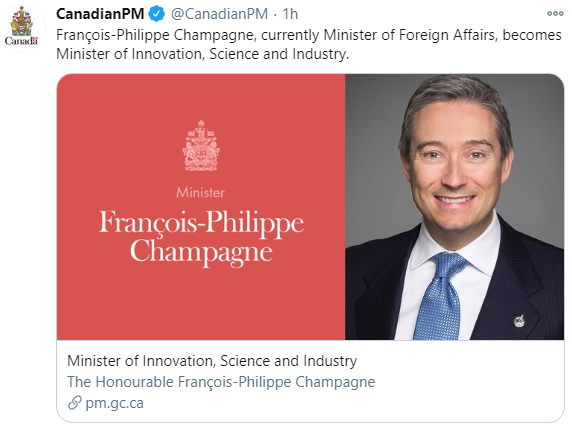The height and width of the screenshot is (430, 572).
Task: Click the blue verified badge icon
Action: (x=157, y=14)
